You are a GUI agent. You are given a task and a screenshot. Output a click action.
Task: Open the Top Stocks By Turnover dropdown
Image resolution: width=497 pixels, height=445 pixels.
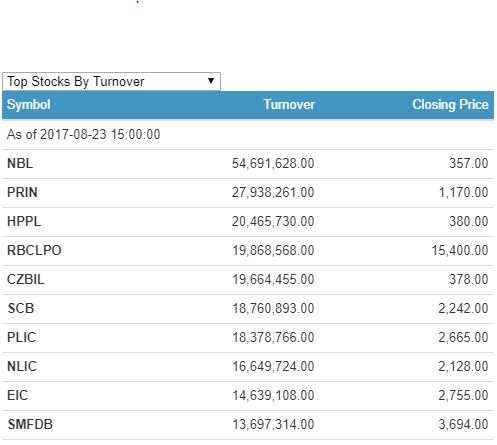111,81
